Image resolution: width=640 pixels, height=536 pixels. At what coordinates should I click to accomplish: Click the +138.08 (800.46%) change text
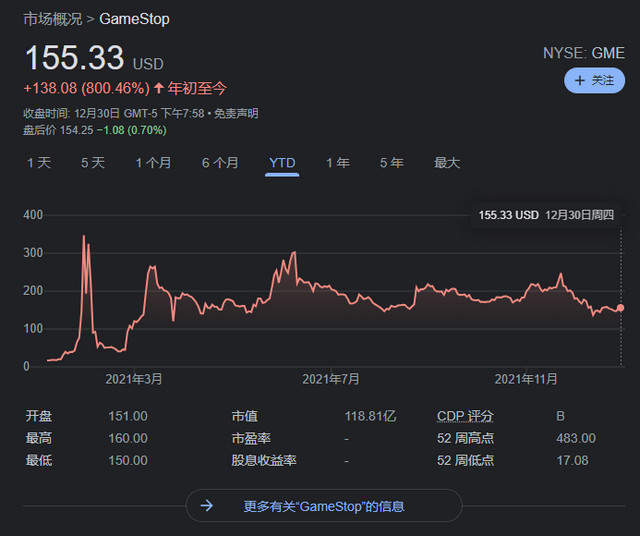(87, 88)
